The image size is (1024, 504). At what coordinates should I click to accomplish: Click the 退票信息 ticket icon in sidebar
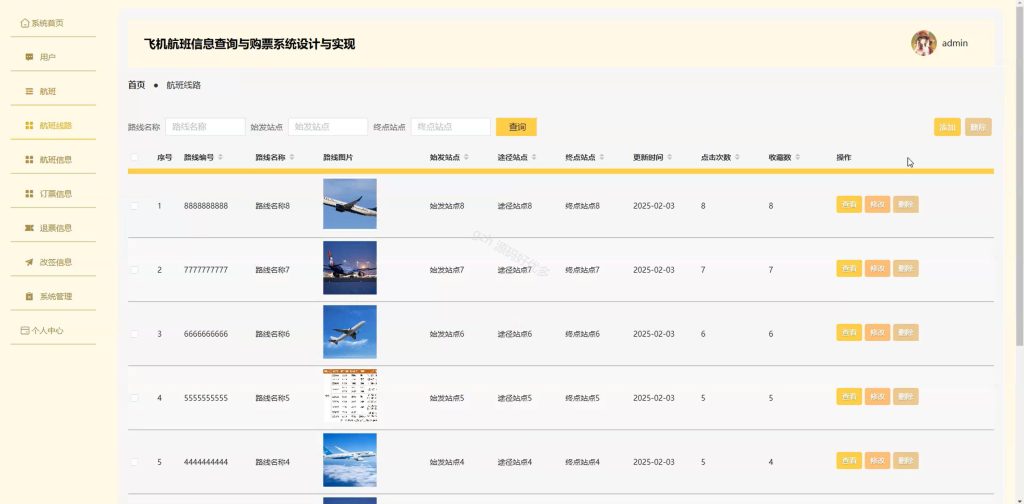(29, 228)
